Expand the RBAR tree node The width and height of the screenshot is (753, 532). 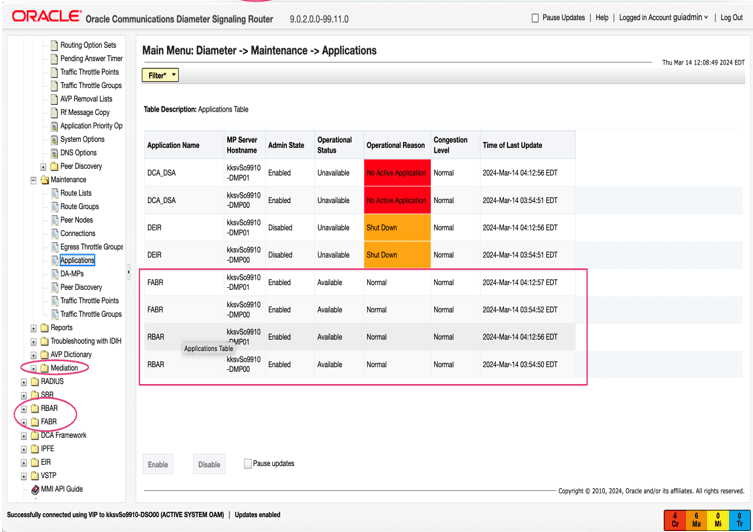pos(24,409)
